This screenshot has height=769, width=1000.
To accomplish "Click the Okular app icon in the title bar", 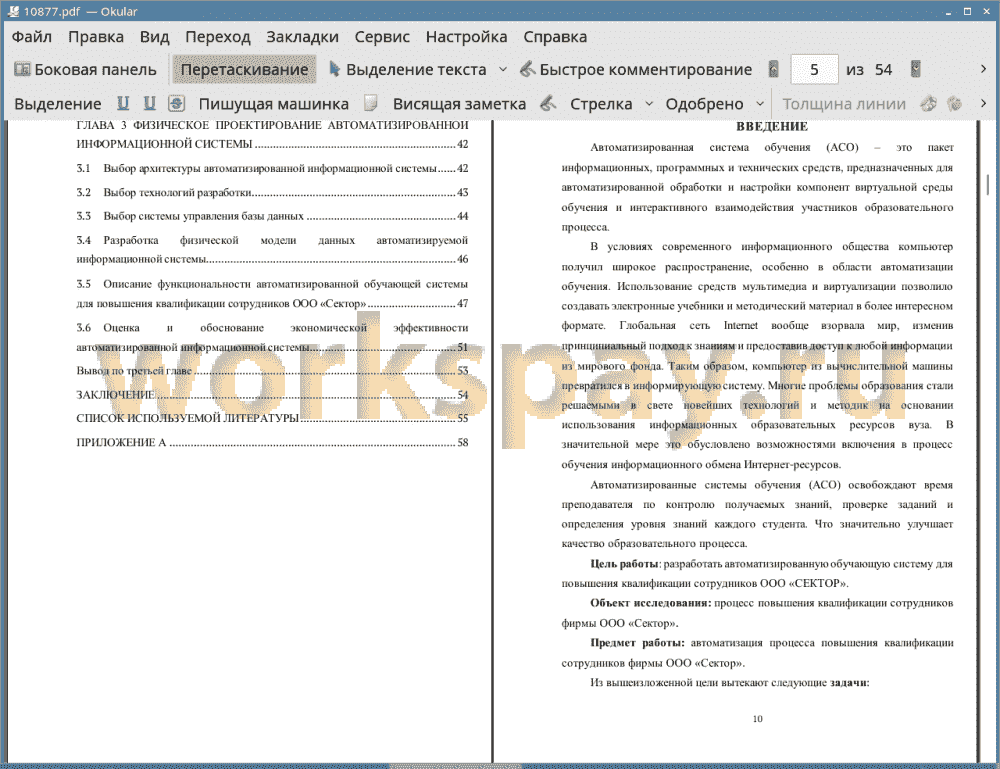I will pos(13,11).
